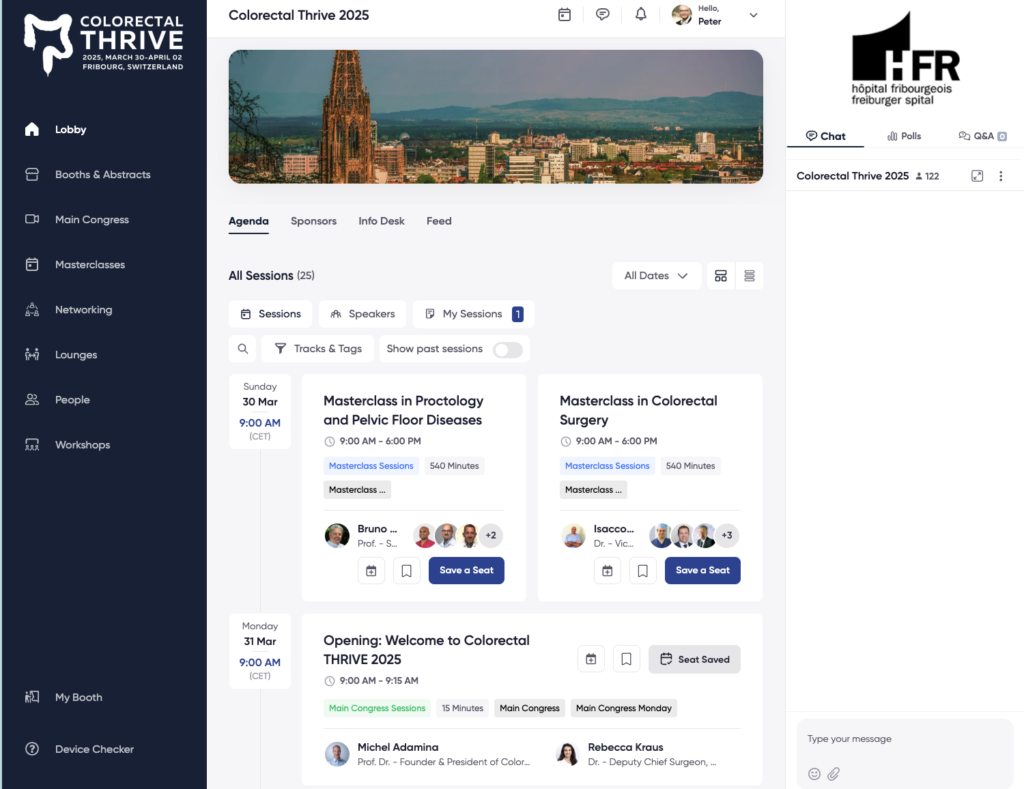Open the Tracks & Tags filter
This screenshot has height=789, width=1024.
[x=318, y=349]
